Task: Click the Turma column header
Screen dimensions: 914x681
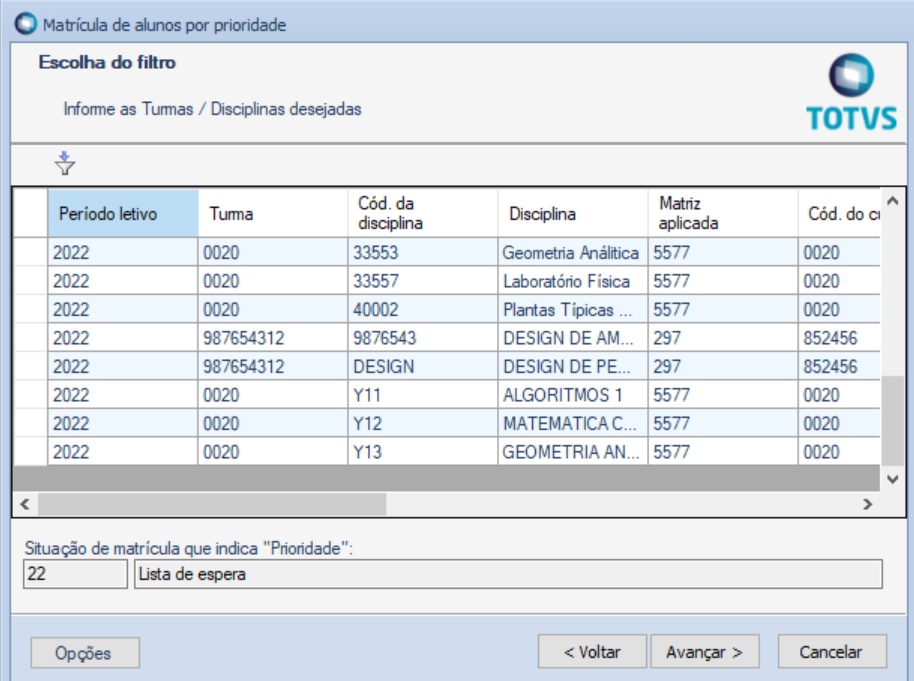Action: [273, 213]
